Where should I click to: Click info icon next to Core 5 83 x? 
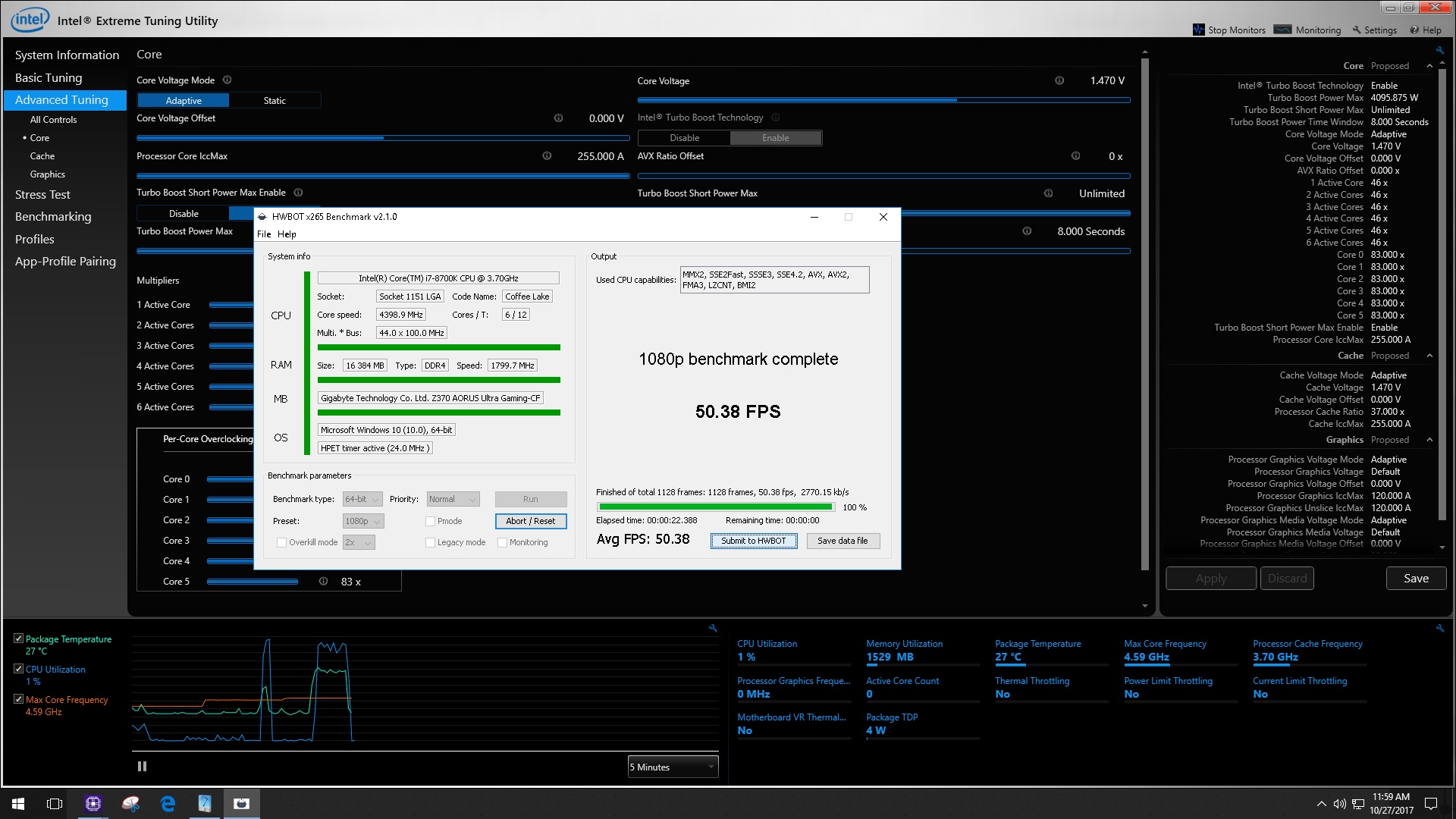tap(323, 582)
